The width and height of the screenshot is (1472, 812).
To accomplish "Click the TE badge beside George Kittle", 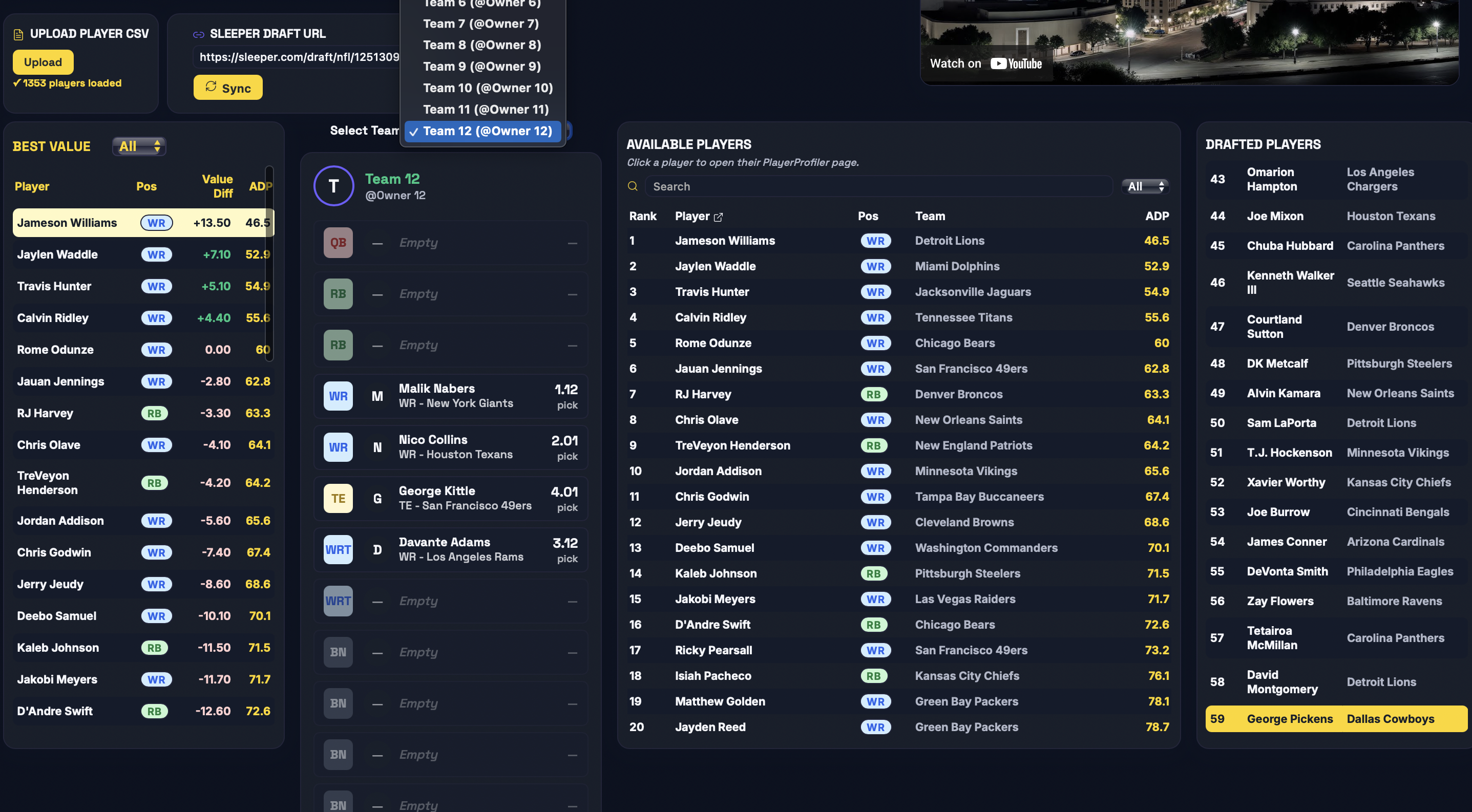I will tap(338, 499).
